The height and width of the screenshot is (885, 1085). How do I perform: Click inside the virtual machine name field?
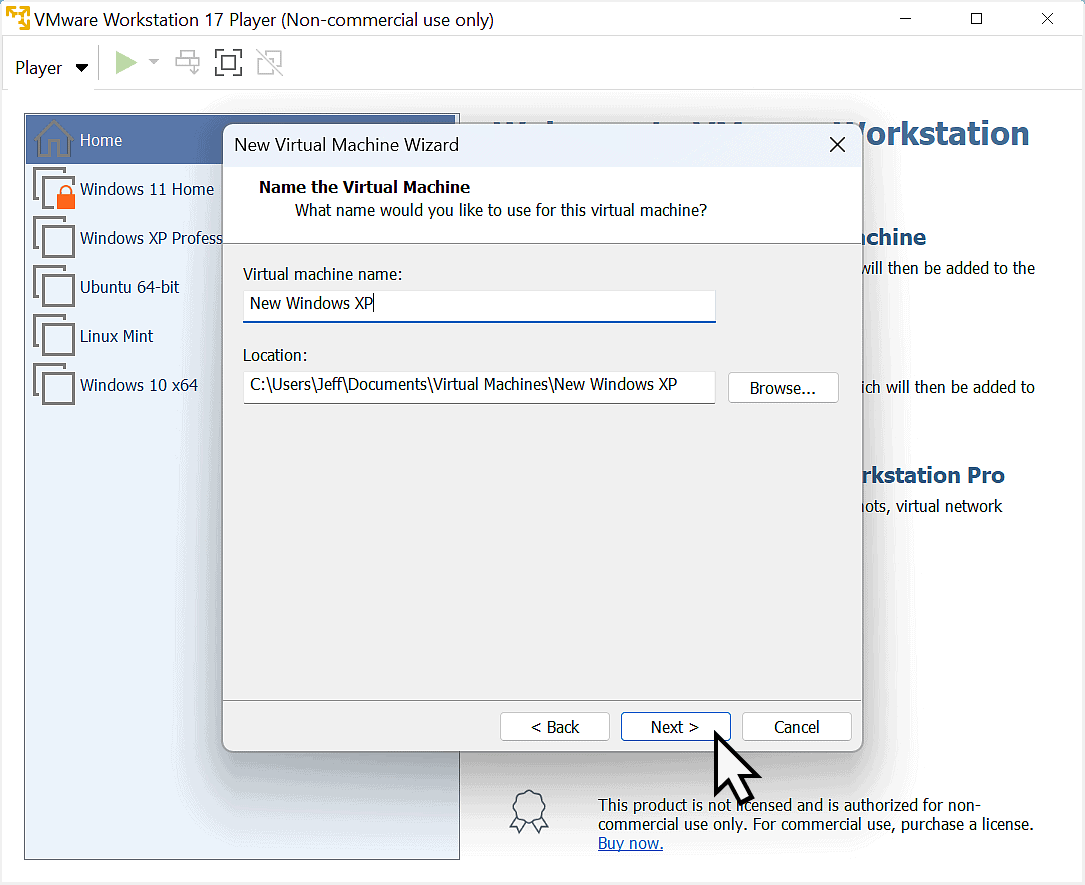[x=478, y=305]
